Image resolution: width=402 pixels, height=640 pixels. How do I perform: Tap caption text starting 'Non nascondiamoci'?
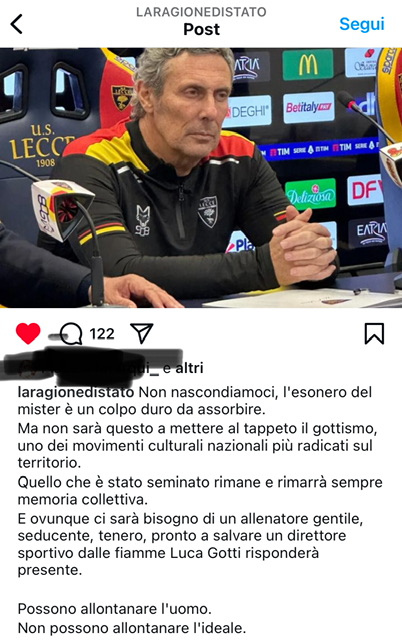[x=195, y=401]
